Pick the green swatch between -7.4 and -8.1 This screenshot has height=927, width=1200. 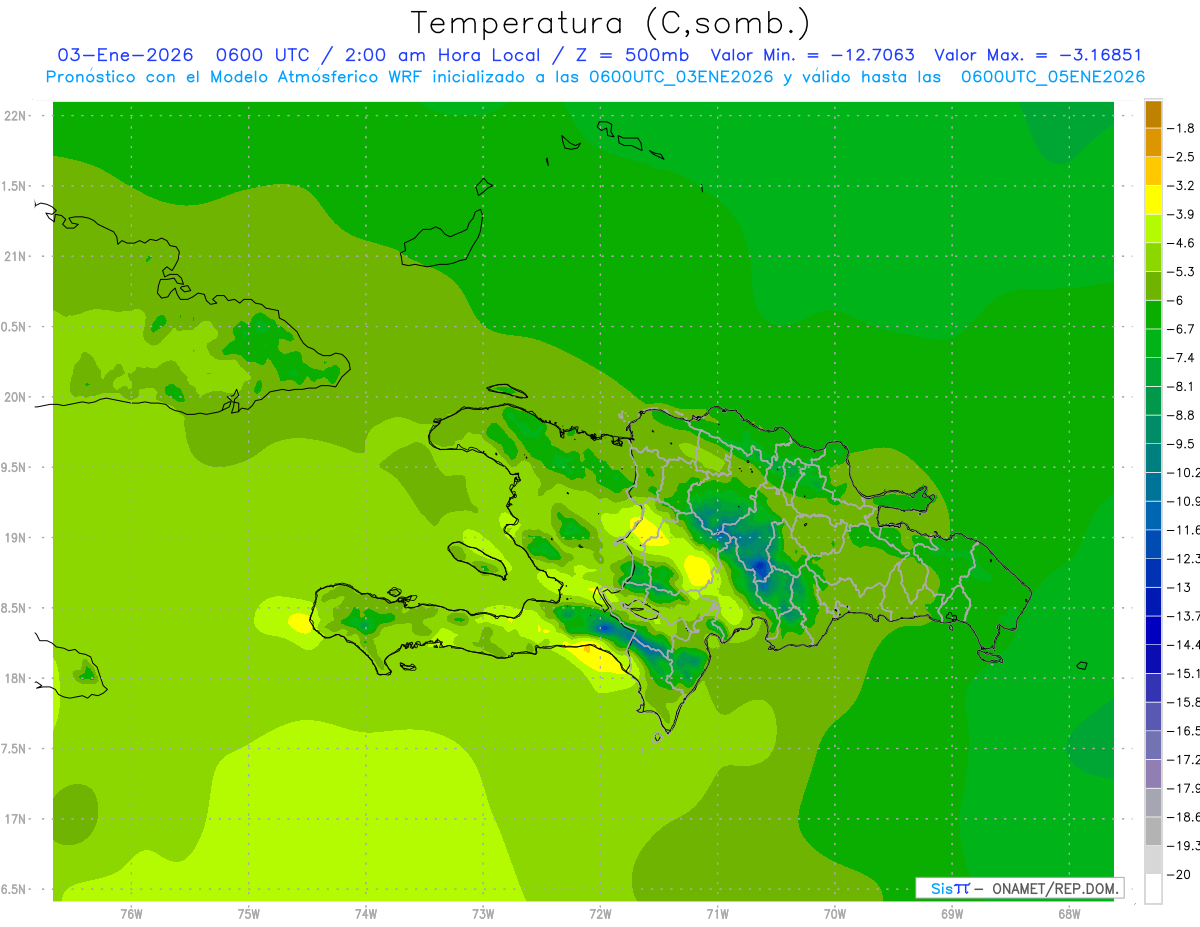click(1153, 372)
